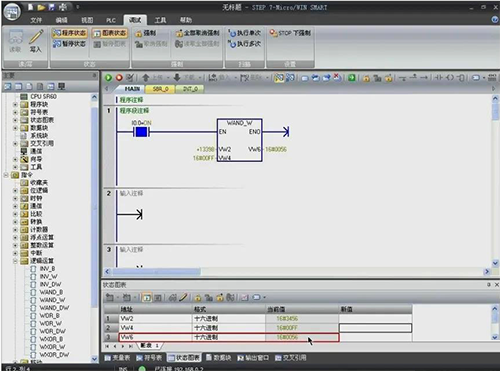Insert a contact using the toolbar contact icon
This screenshot has height=371, width=500.
click(x=438, y=78)
